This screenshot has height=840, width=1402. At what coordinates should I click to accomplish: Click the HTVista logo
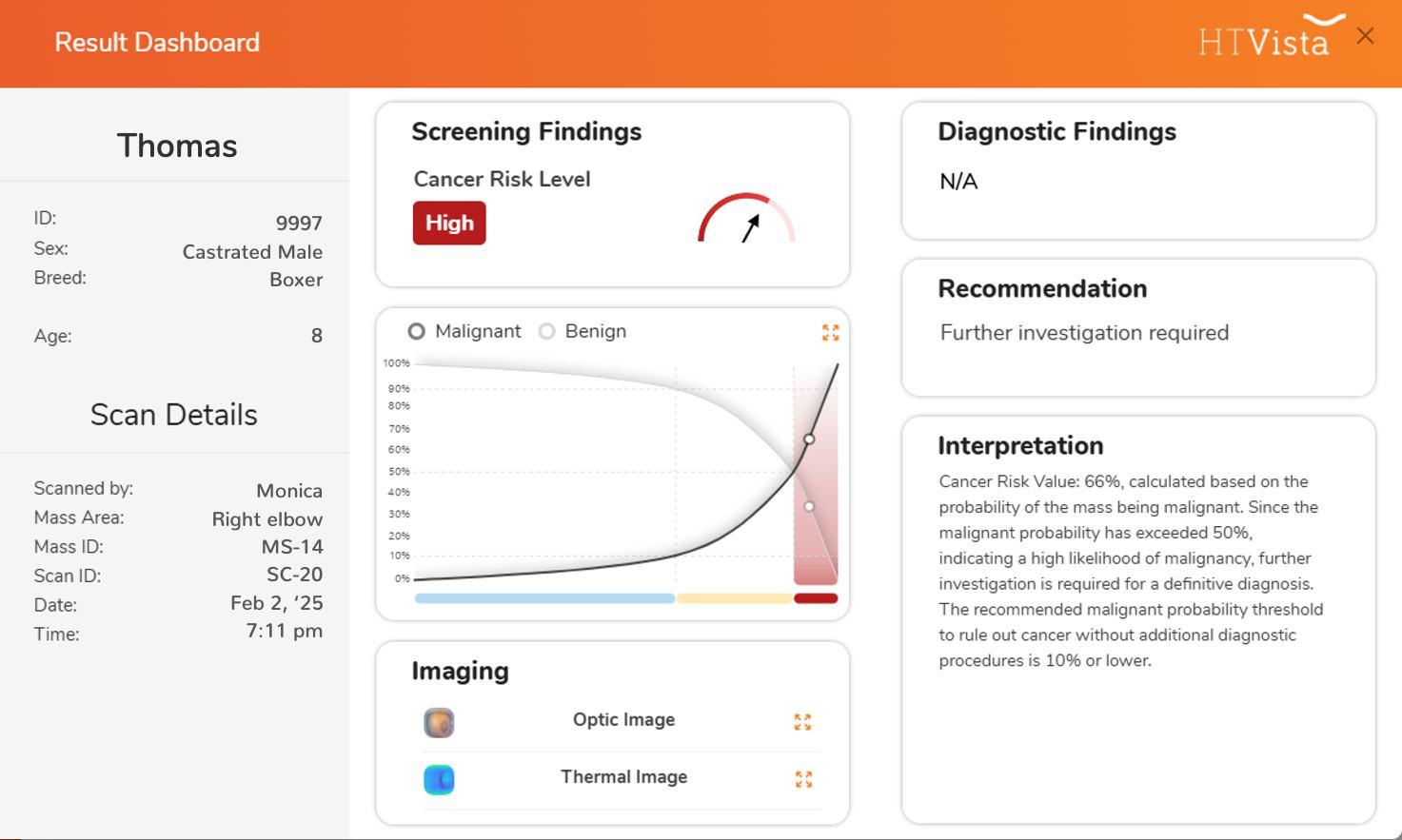coord(1272,36)
